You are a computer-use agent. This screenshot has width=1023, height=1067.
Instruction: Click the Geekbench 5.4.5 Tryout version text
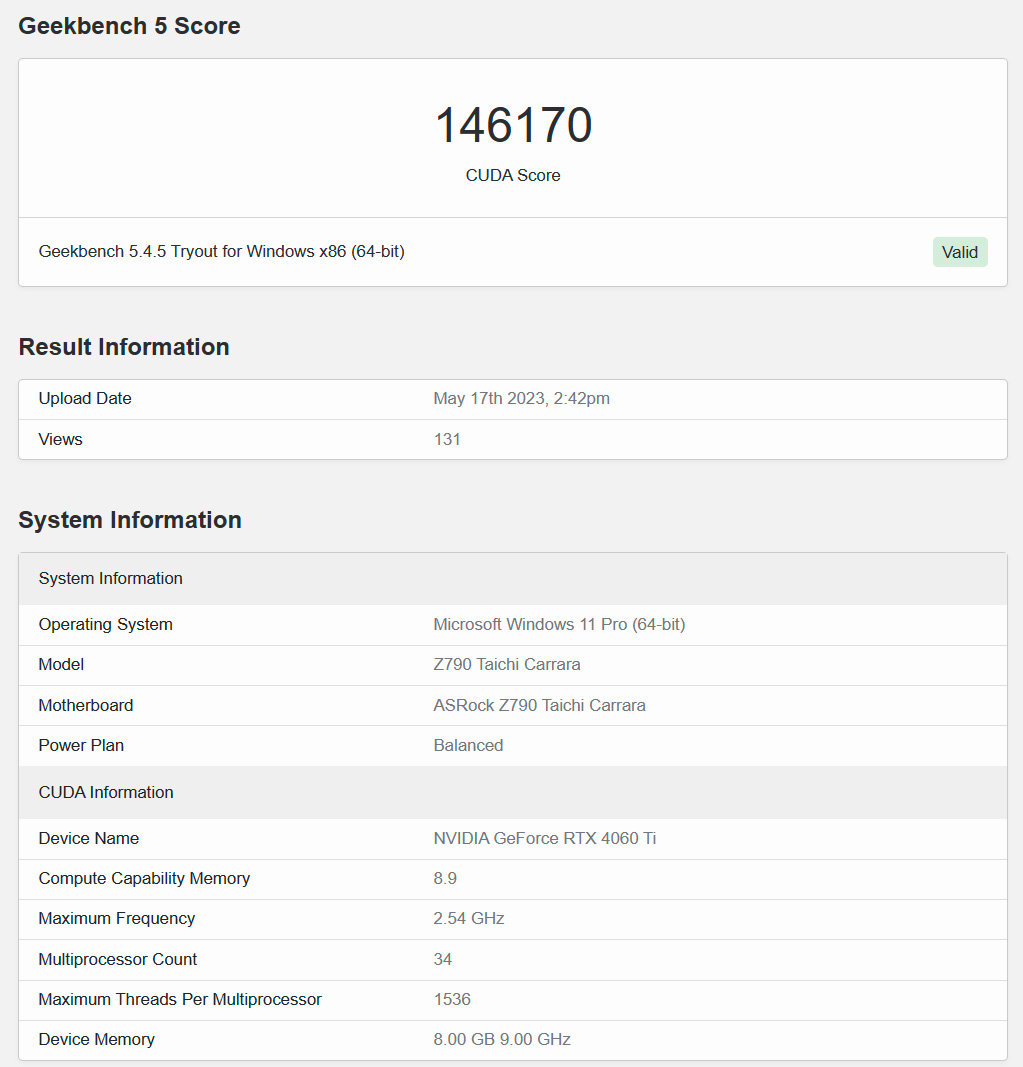pos(222,252)
